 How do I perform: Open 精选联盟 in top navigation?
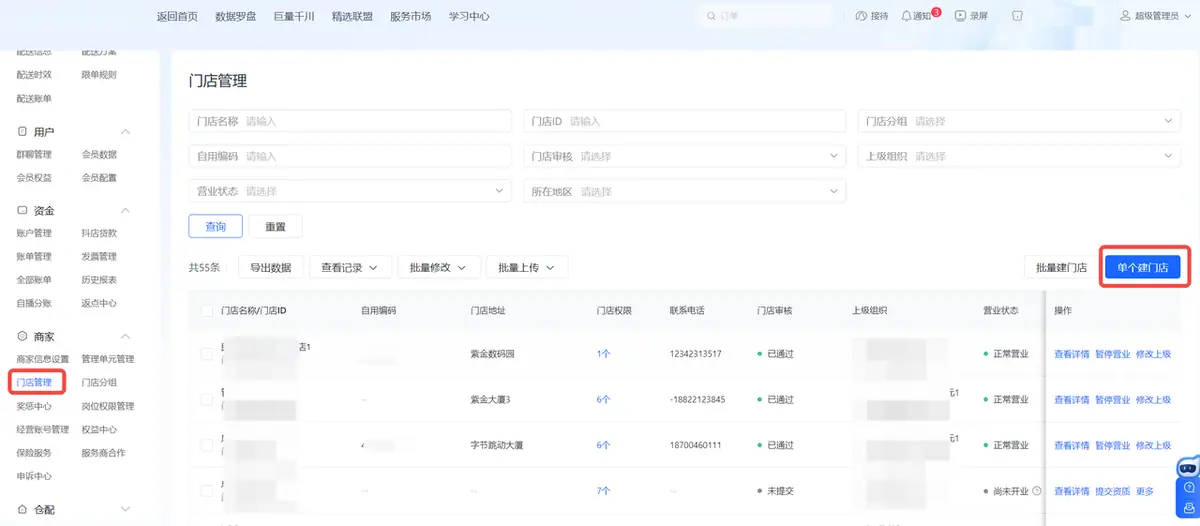(352, 16)
